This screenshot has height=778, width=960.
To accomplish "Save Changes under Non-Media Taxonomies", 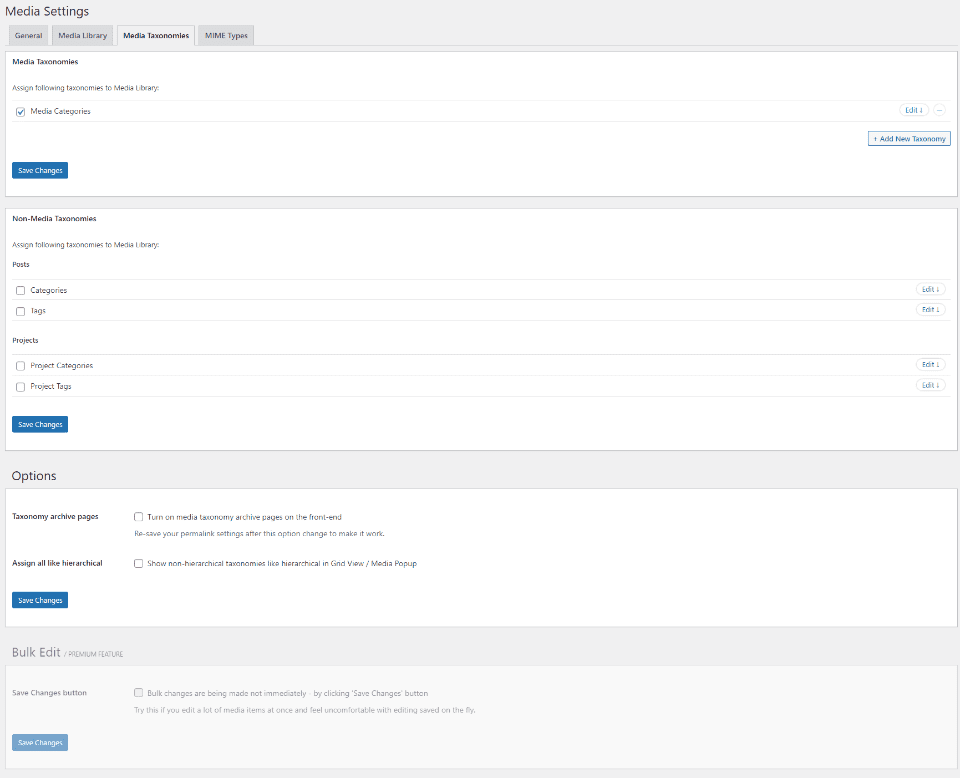I will [x=39, y=424].
